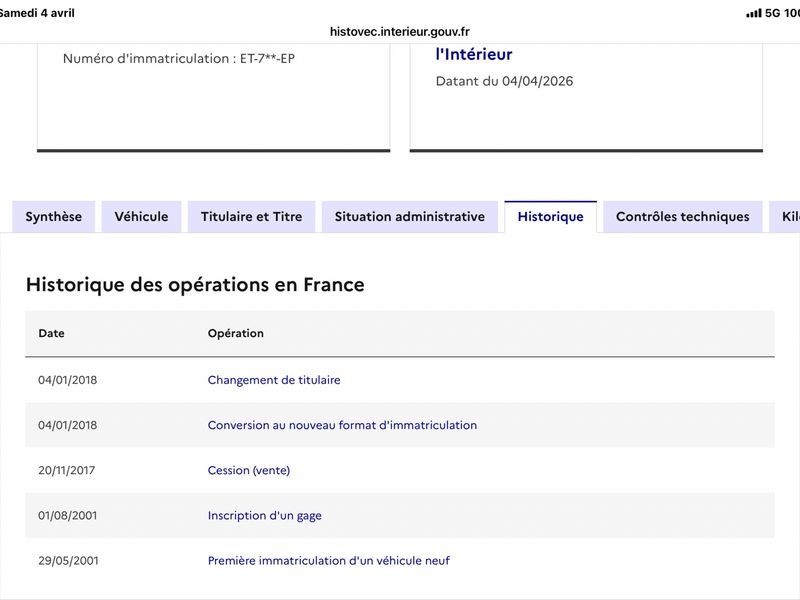Tap the histovec.interieur.gouv.fr address bar
This screenshot has width=800, height=600.
(400, 31)
